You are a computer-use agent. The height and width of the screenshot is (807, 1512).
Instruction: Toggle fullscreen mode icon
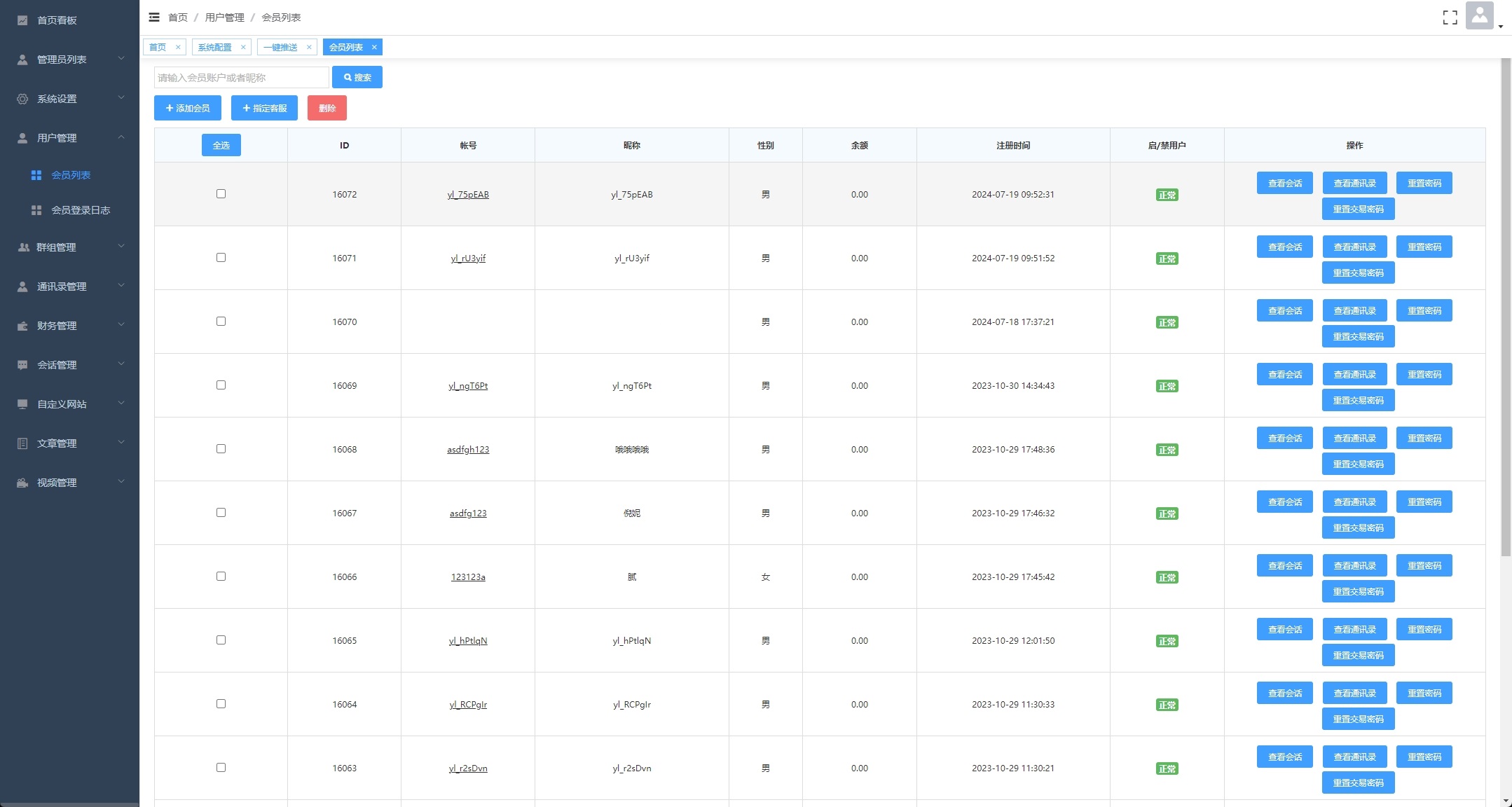tap(1450, 18)
